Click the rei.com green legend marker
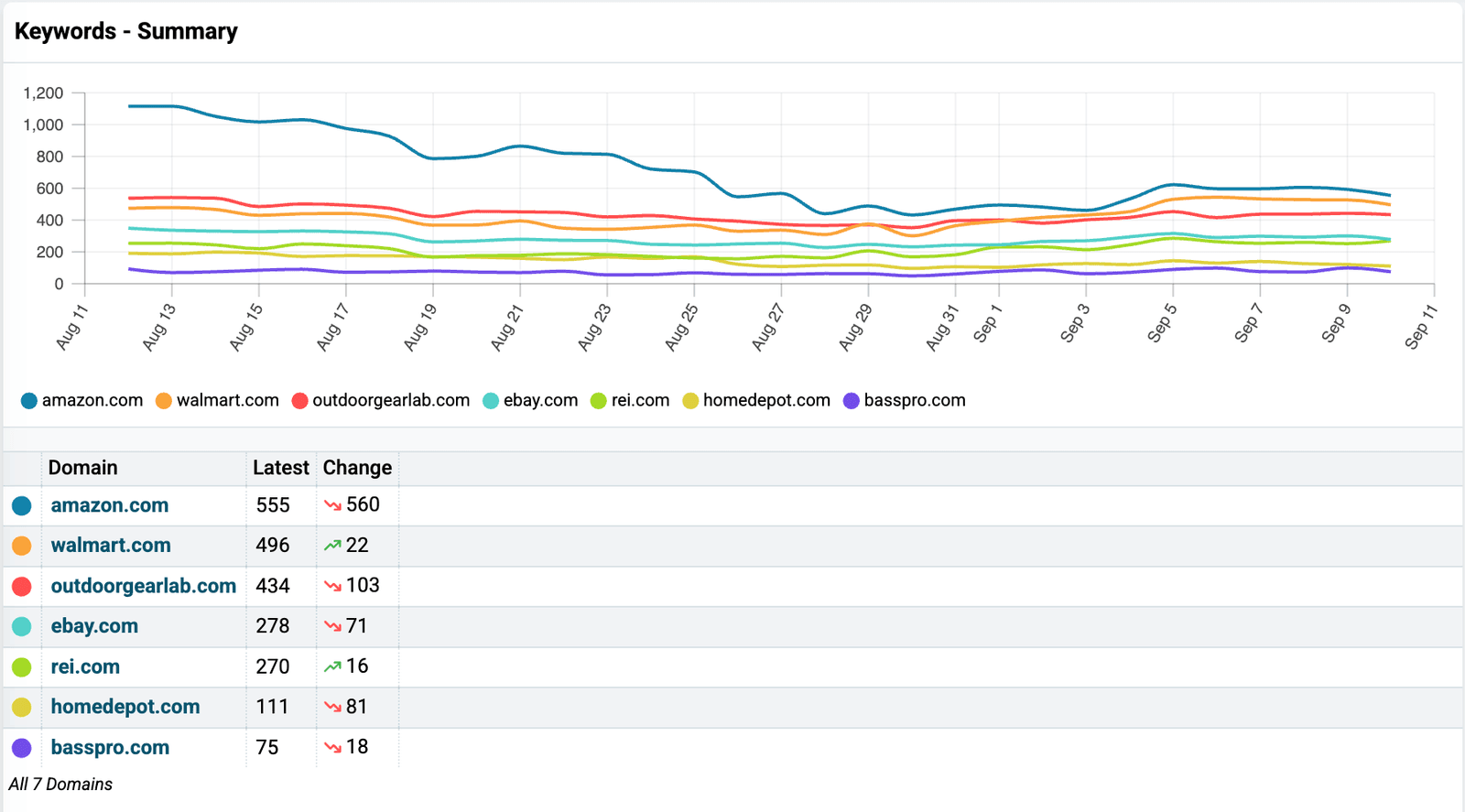 click(599, 401)
